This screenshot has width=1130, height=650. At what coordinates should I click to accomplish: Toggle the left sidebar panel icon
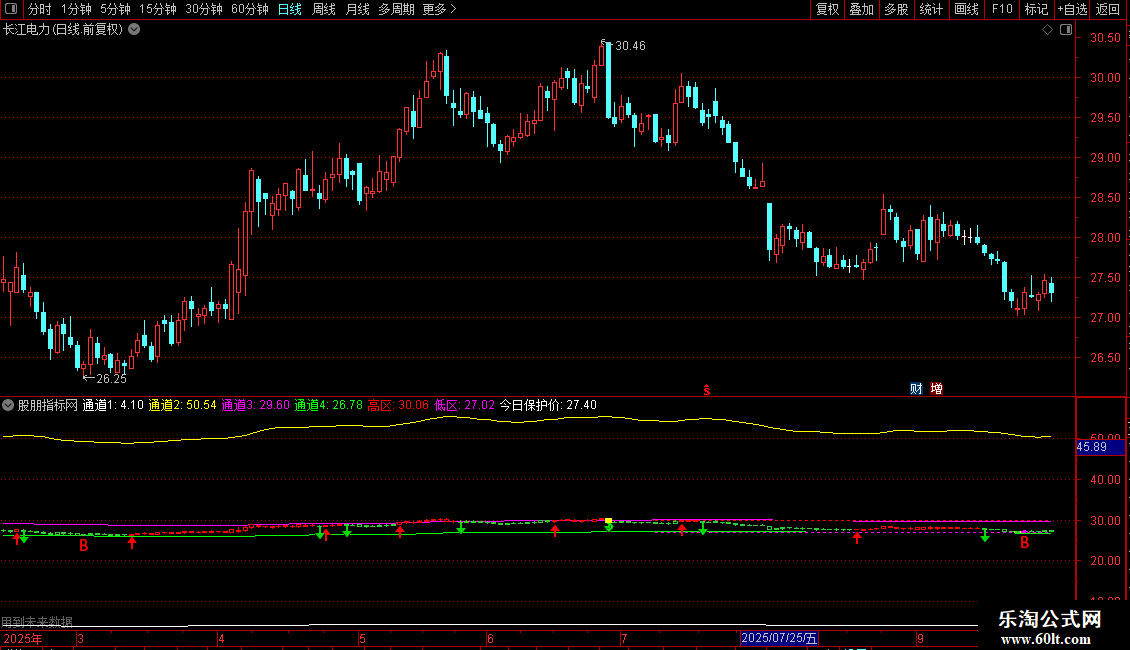[11, 9]
